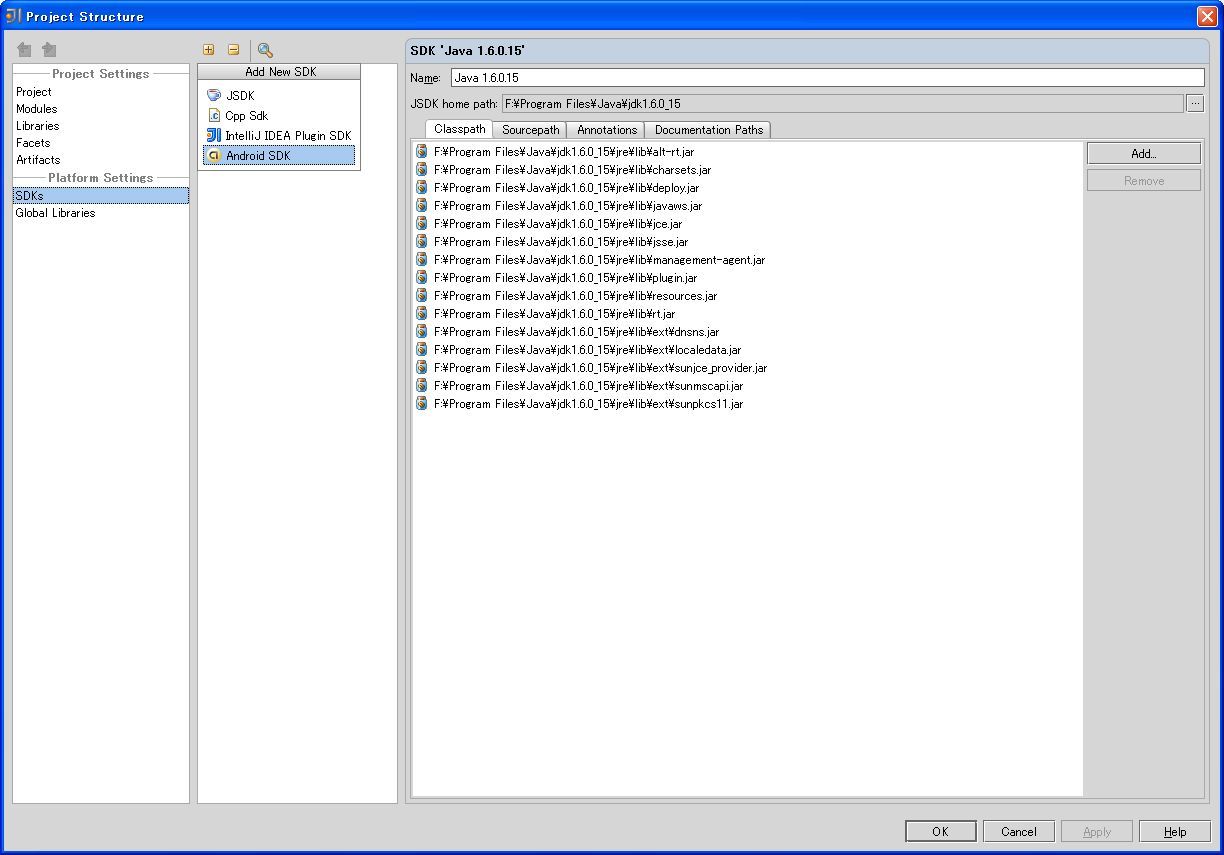Click the SDK Name input field
Screen dimensions: 1224x855
tap(827, 78)
